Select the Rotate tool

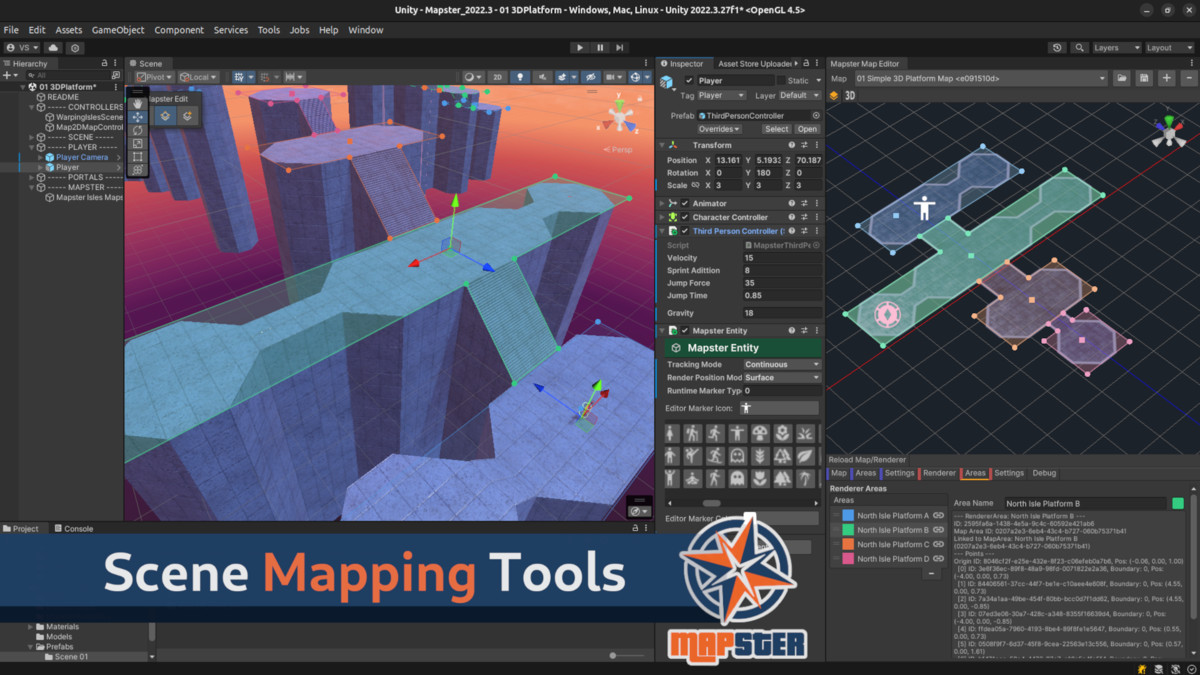pos(138,130)
